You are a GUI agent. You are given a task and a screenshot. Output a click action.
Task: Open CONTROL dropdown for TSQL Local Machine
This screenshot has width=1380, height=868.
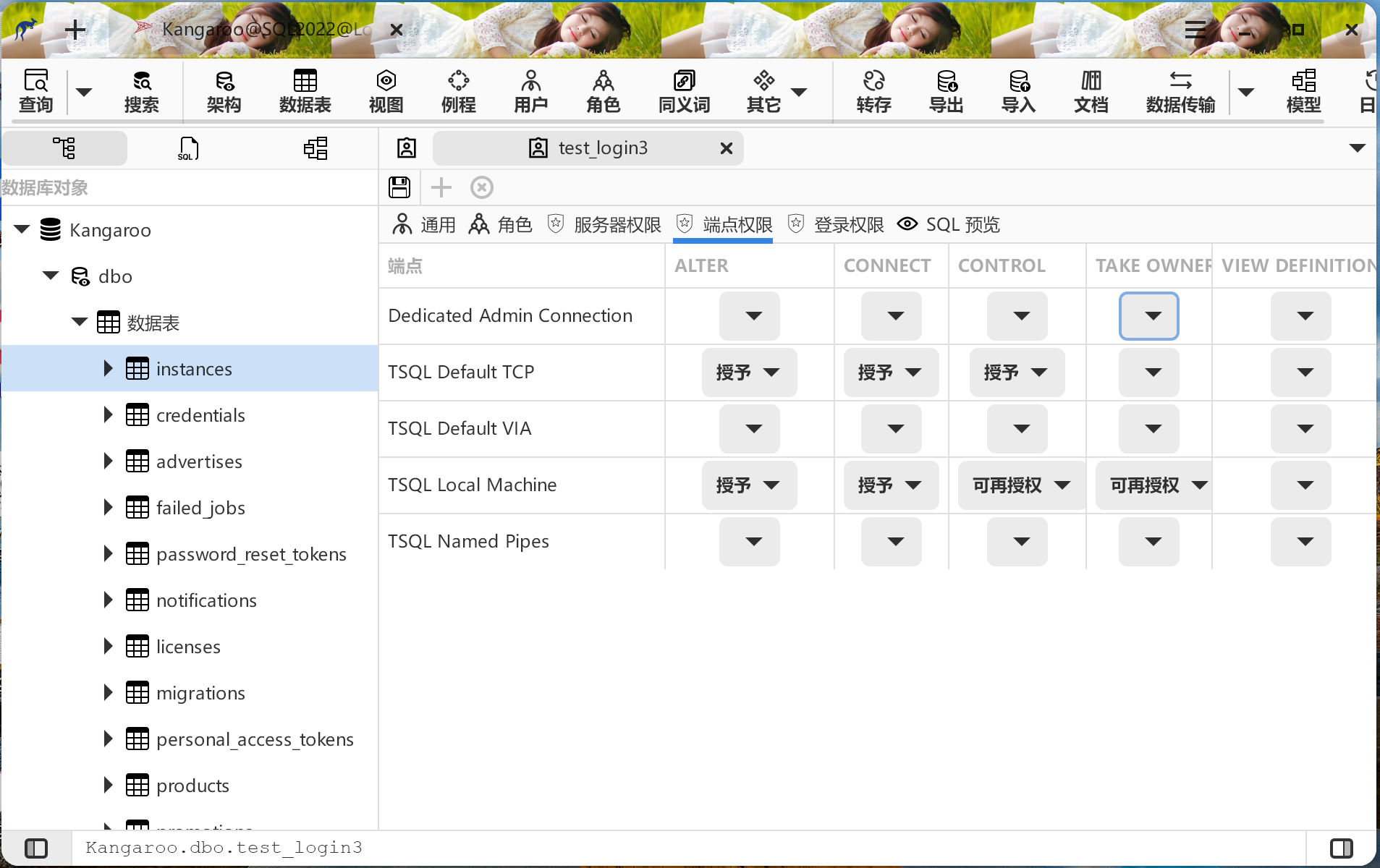coord(1021,485)
